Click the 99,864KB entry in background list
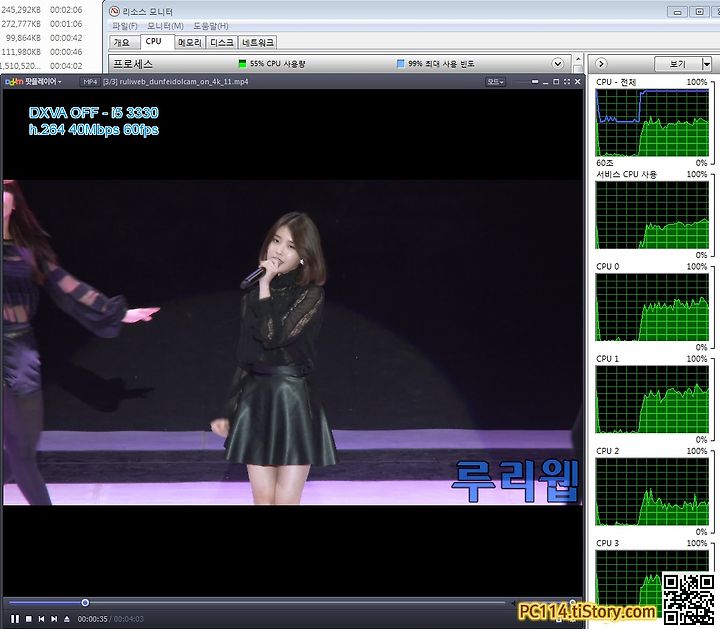Image resolution: width=720 pixels, height=629 pixels. coord(23,38)
